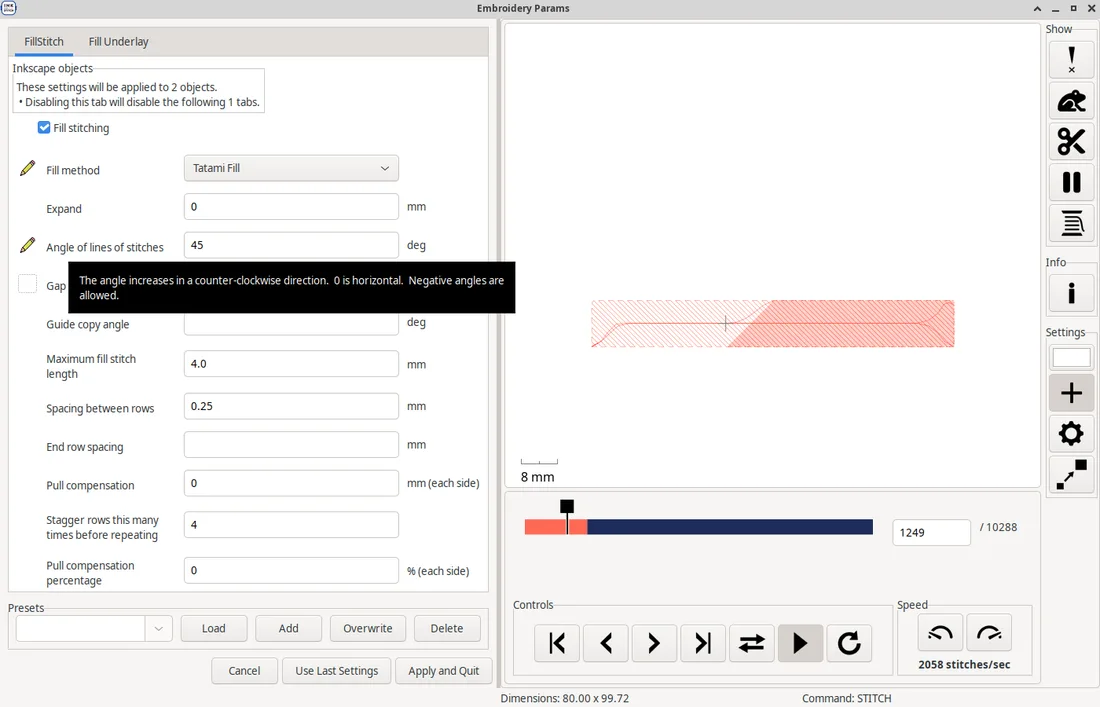Image resolution: width=1100 pixels, height=707 pixels.
Task: Click the Expand input field
Action: 291,207
